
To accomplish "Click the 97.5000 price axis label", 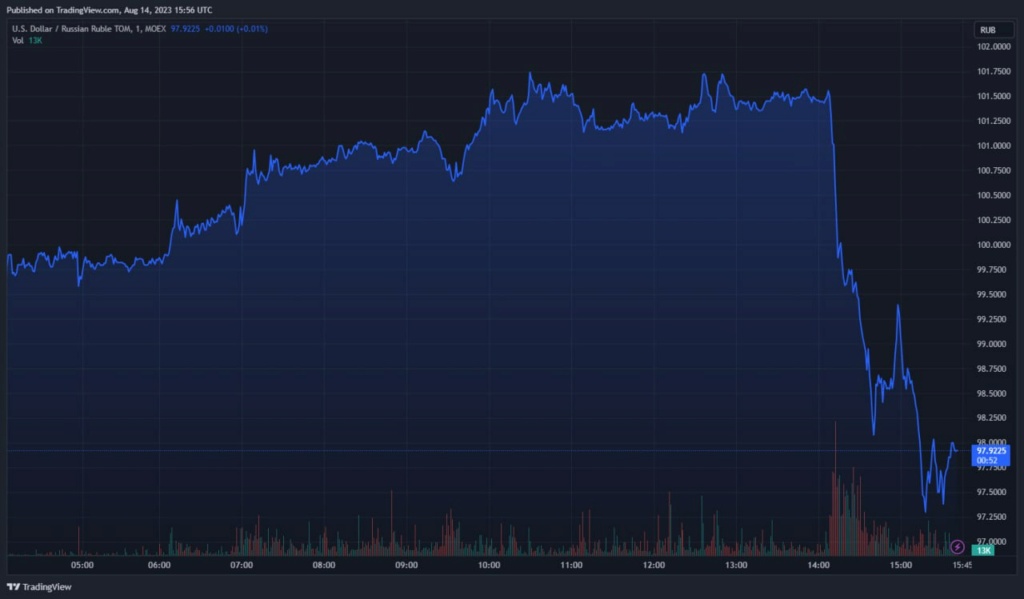I will point(991,492).
